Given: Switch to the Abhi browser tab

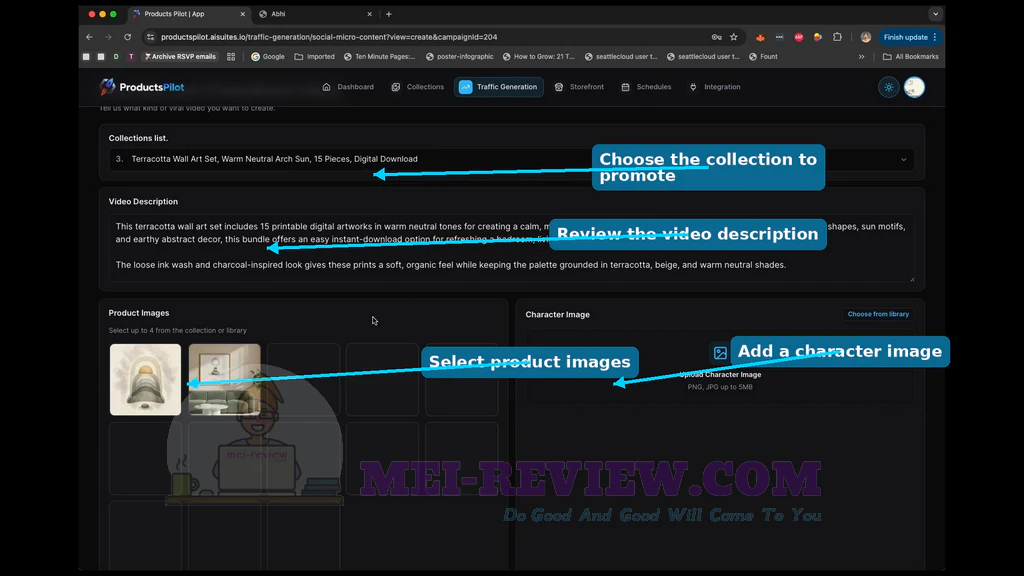Looking at the screenshot, I should click(313, 14).
